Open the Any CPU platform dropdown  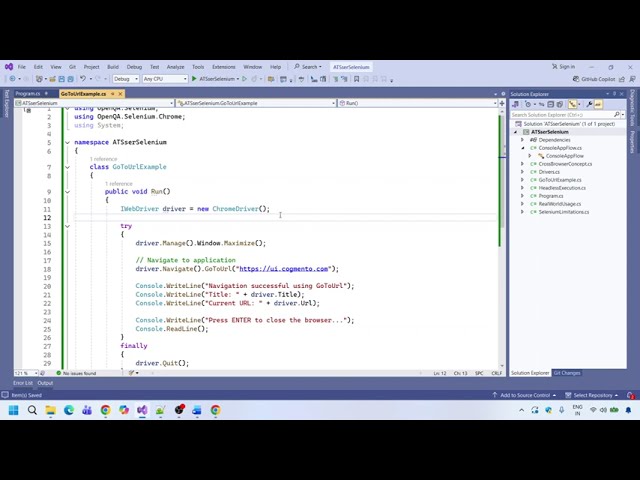point(165,79)
